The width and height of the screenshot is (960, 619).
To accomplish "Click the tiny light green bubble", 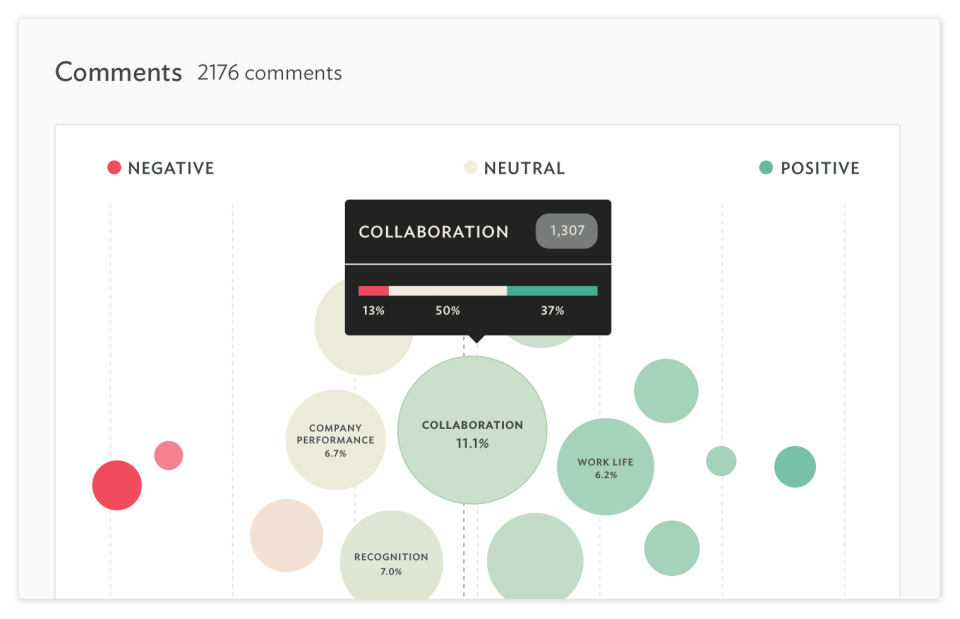I will pyautogui.click(x=721, y=461).
